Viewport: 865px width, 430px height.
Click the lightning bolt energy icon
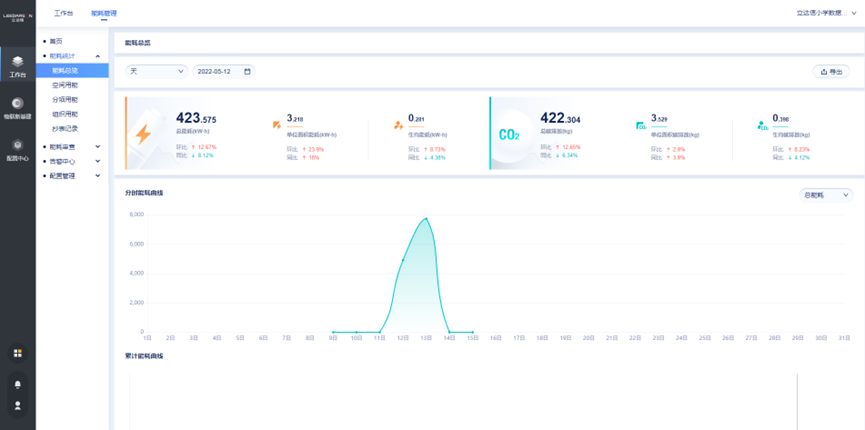pos(144,134)
